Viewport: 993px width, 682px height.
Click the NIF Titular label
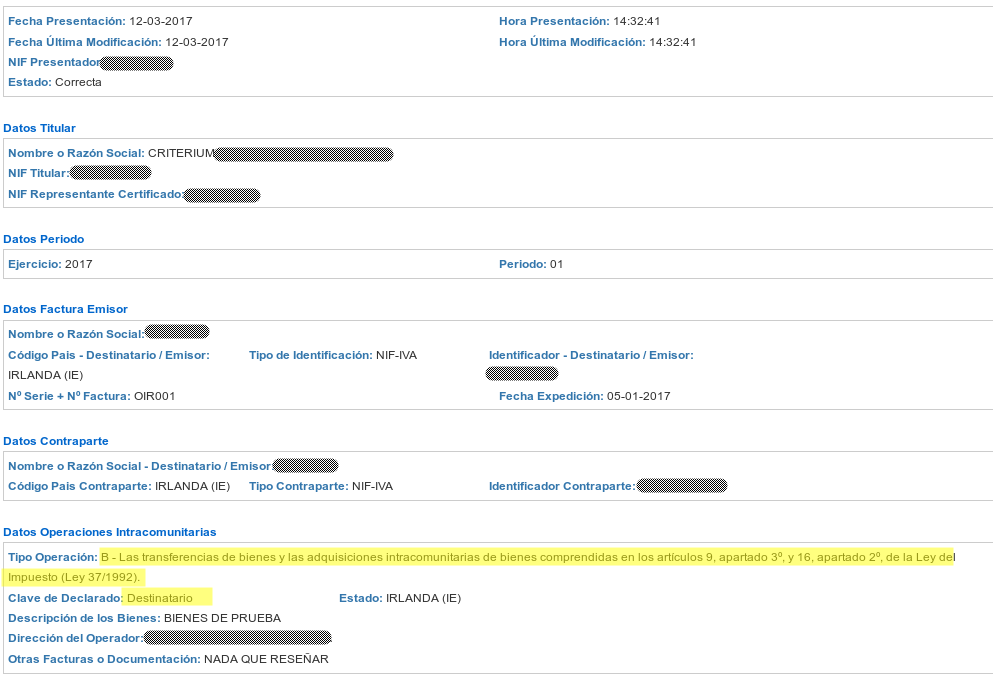click(x=39, y=173)
